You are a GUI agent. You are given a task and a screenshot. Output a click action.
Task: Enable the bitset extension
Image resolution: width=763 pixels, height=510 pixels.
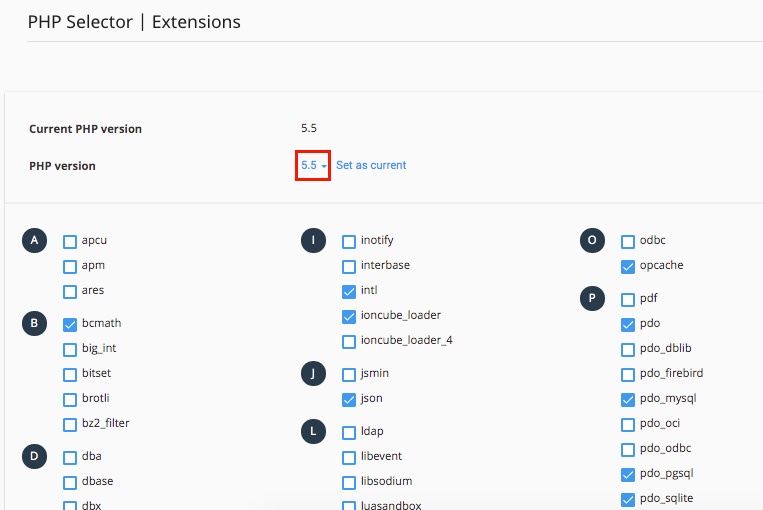coord(70,375)
